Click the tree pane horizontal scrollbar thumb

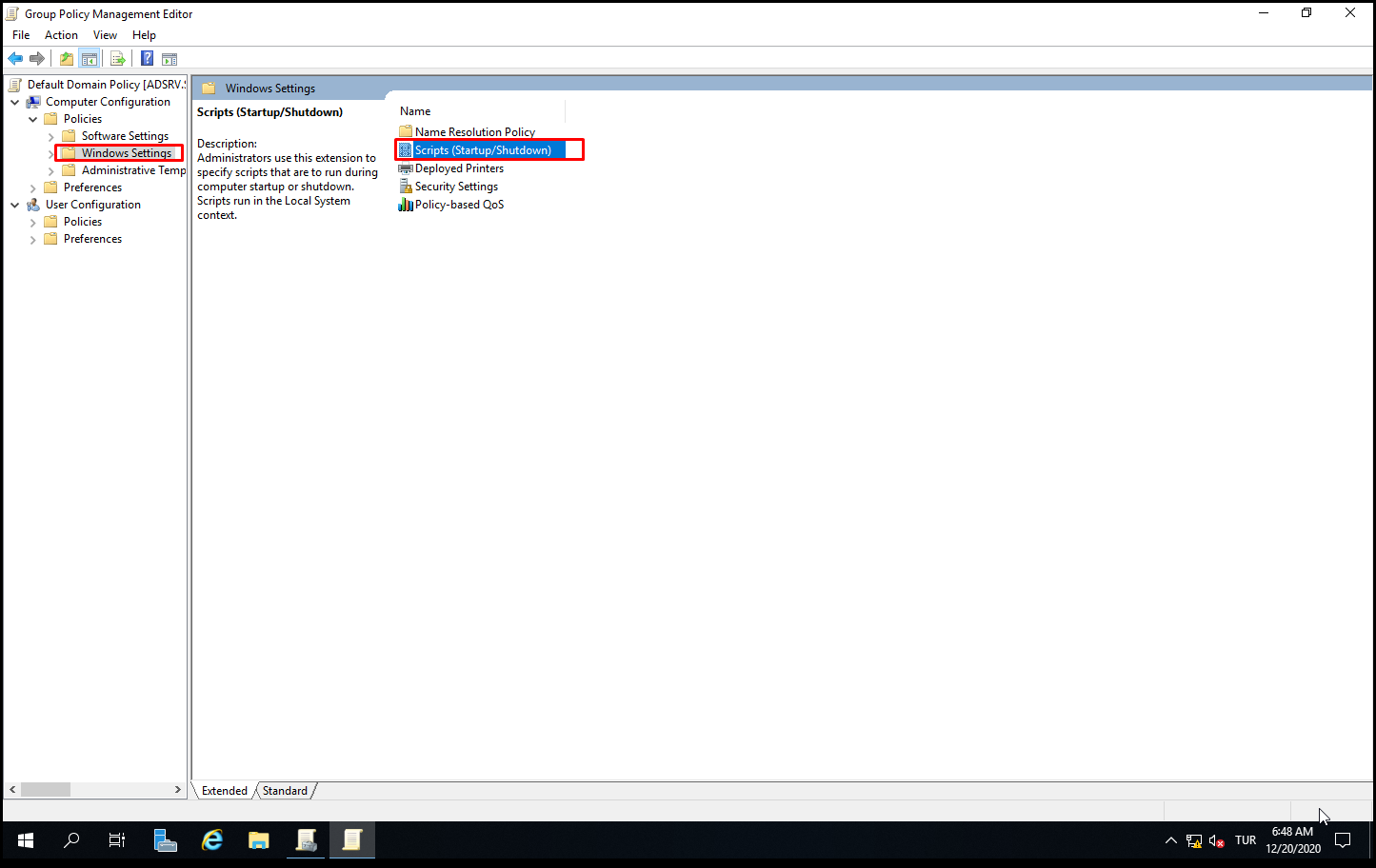tap(46, 790)
